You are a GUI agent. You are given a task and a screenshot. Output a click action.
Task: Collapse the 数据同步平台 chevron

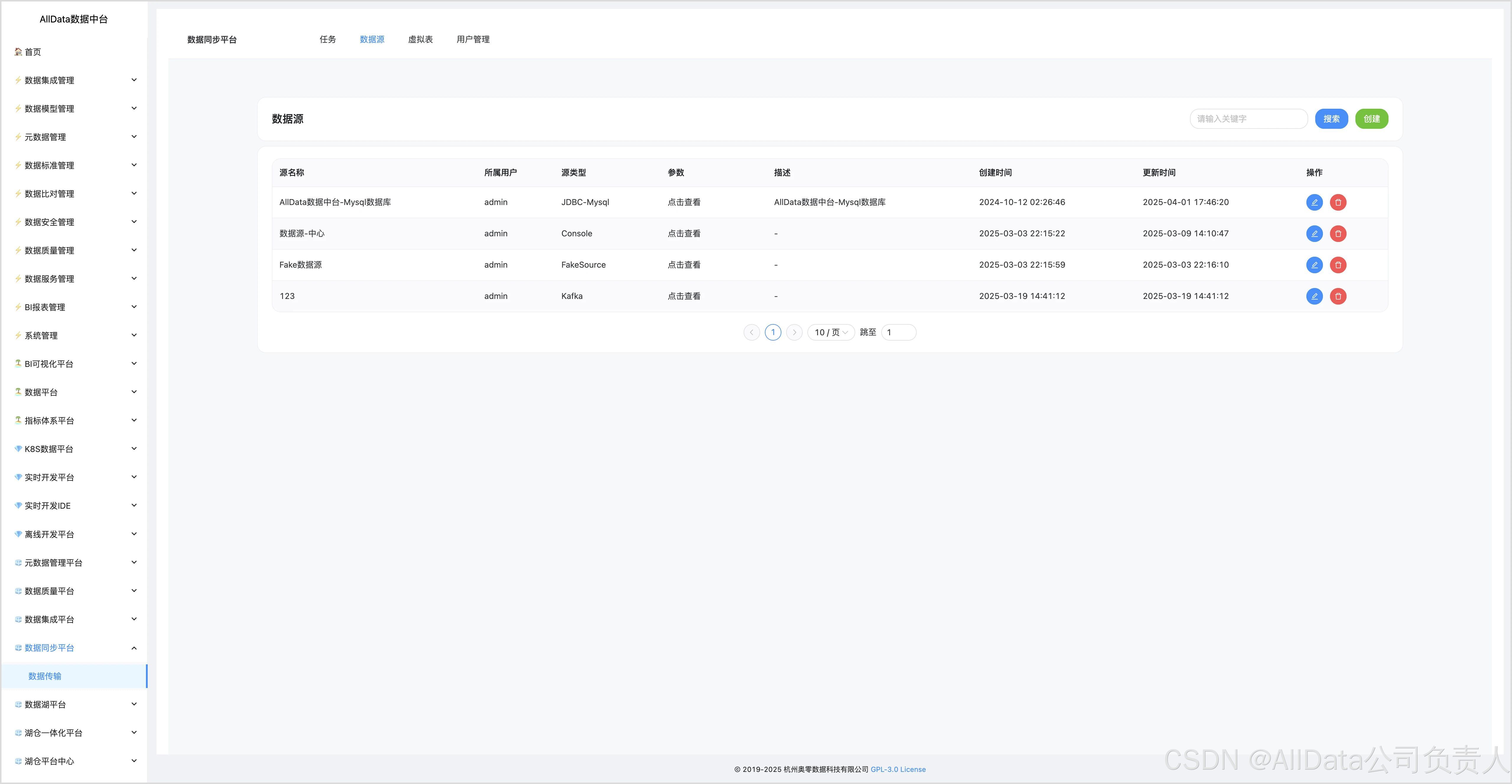click(134, 648)
